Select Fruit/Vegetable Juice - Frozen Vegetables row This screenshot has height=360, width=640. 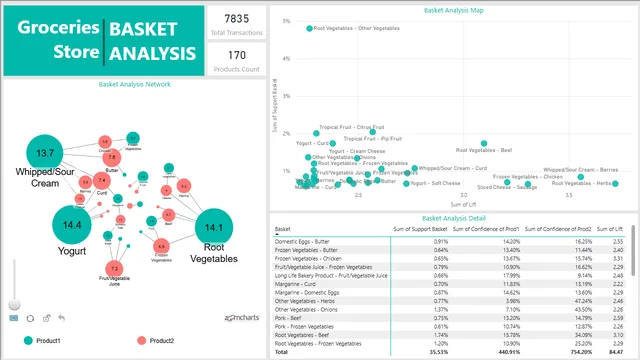click(x=449, y=267)
